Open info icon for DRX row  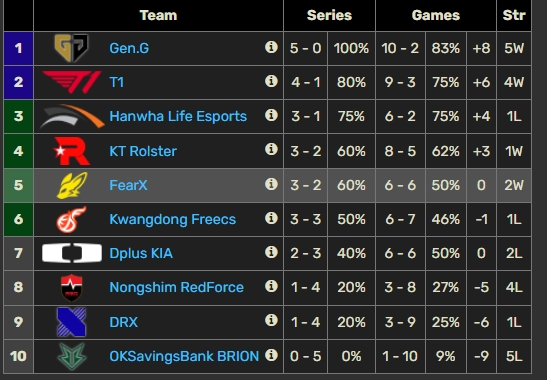(271, 320)
